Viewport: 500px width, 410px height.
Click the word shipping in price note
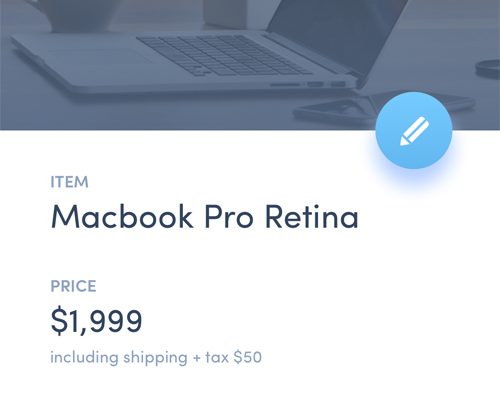[155, 358]
